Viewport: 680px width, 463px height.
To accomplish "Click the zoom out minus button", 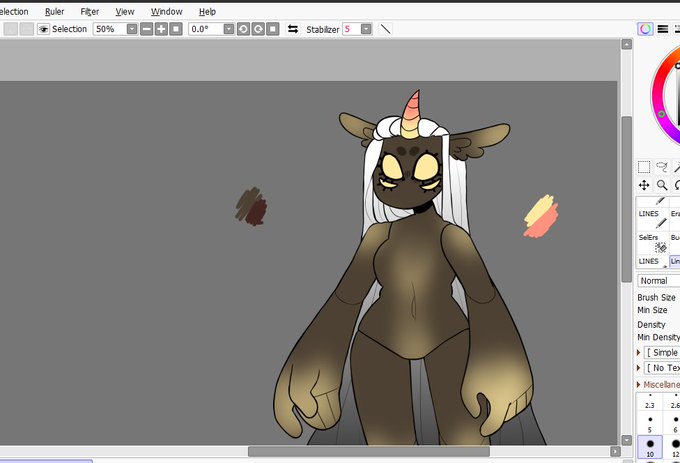I will (x=147, y=29).
